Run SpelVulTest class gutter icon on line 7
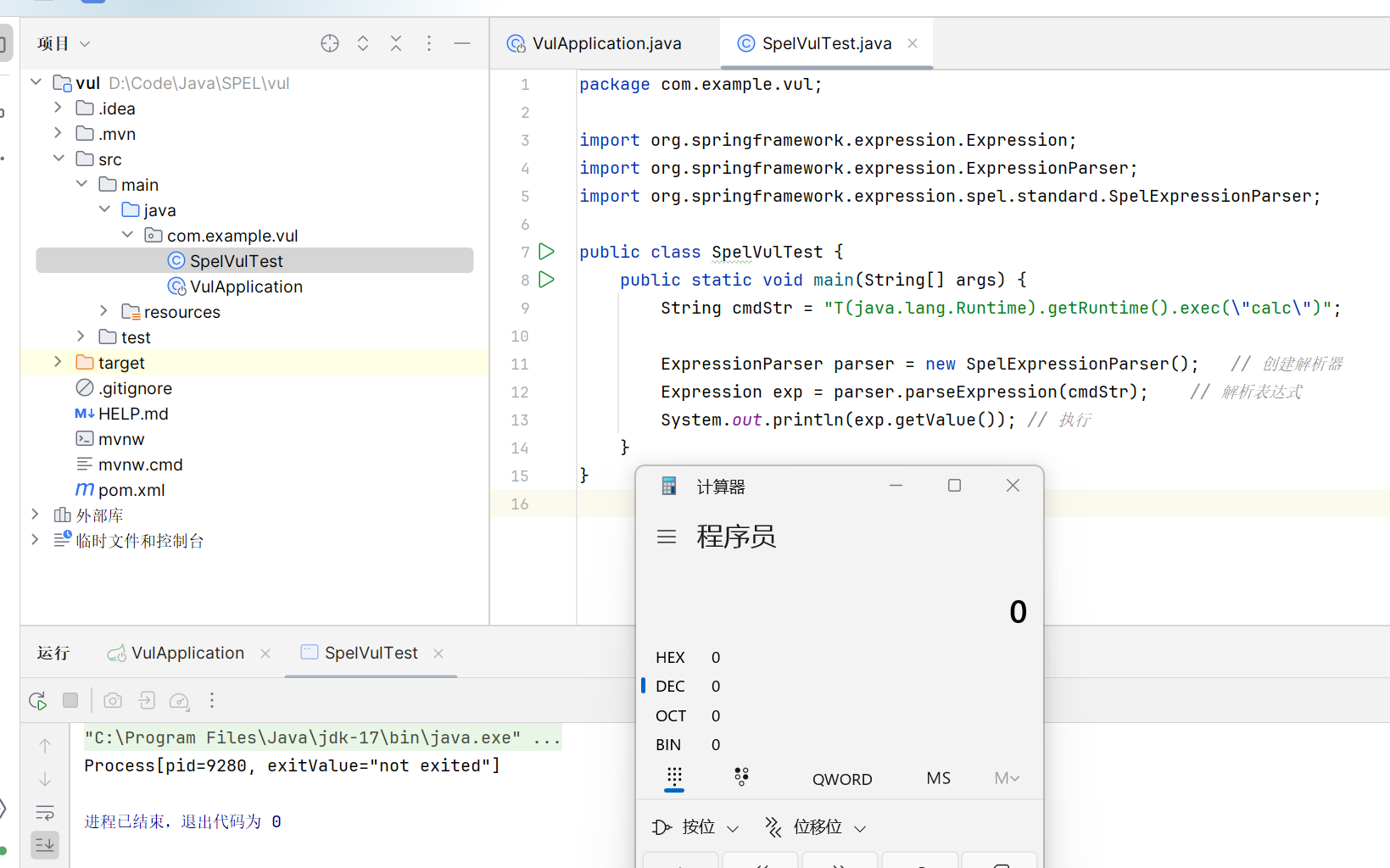Image resolution: width=1390 pixels, height=868 pixels. 547,252
